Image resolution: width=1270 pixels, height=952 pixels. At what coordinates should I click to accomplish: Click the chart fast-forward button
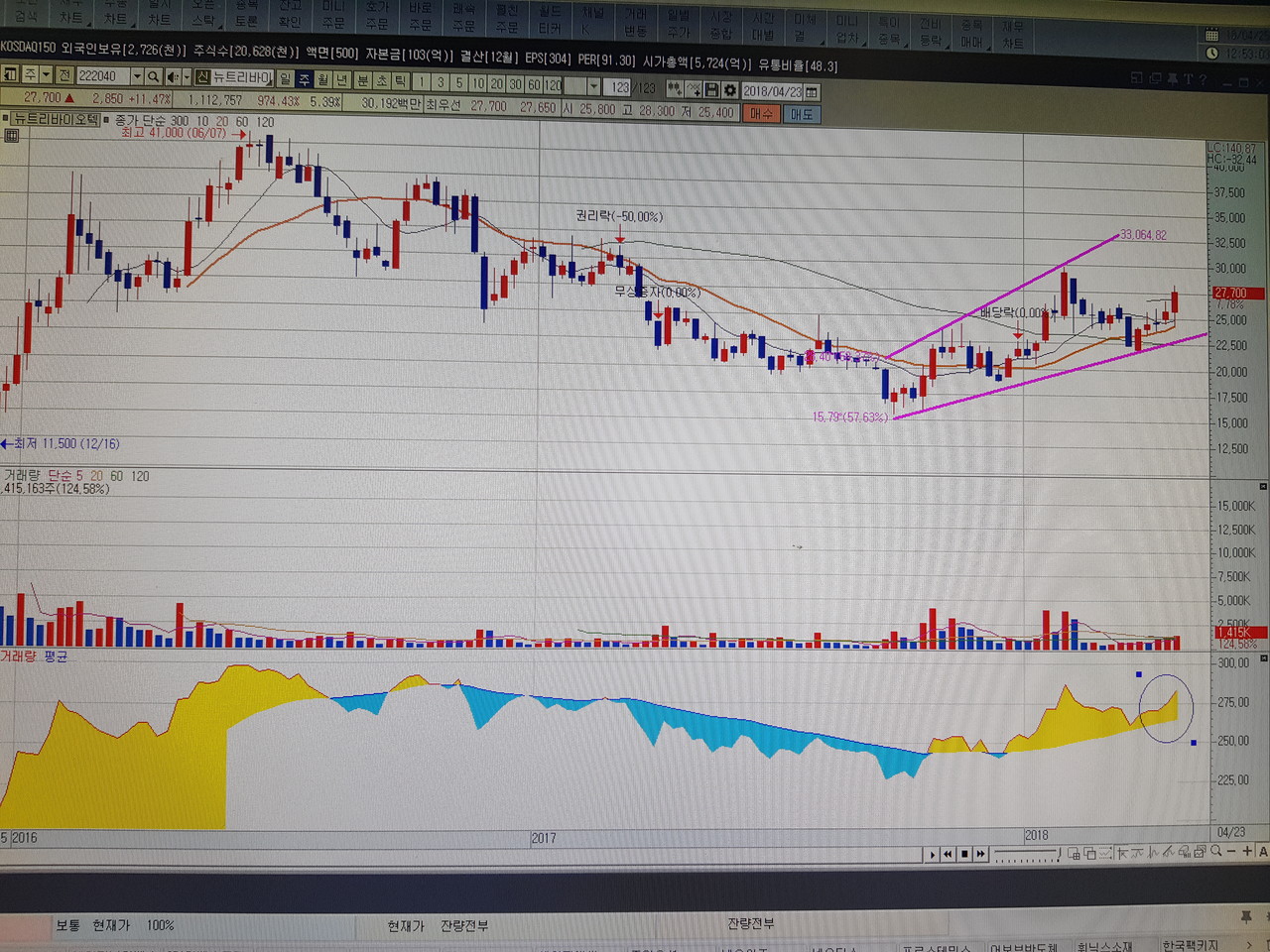980,854
